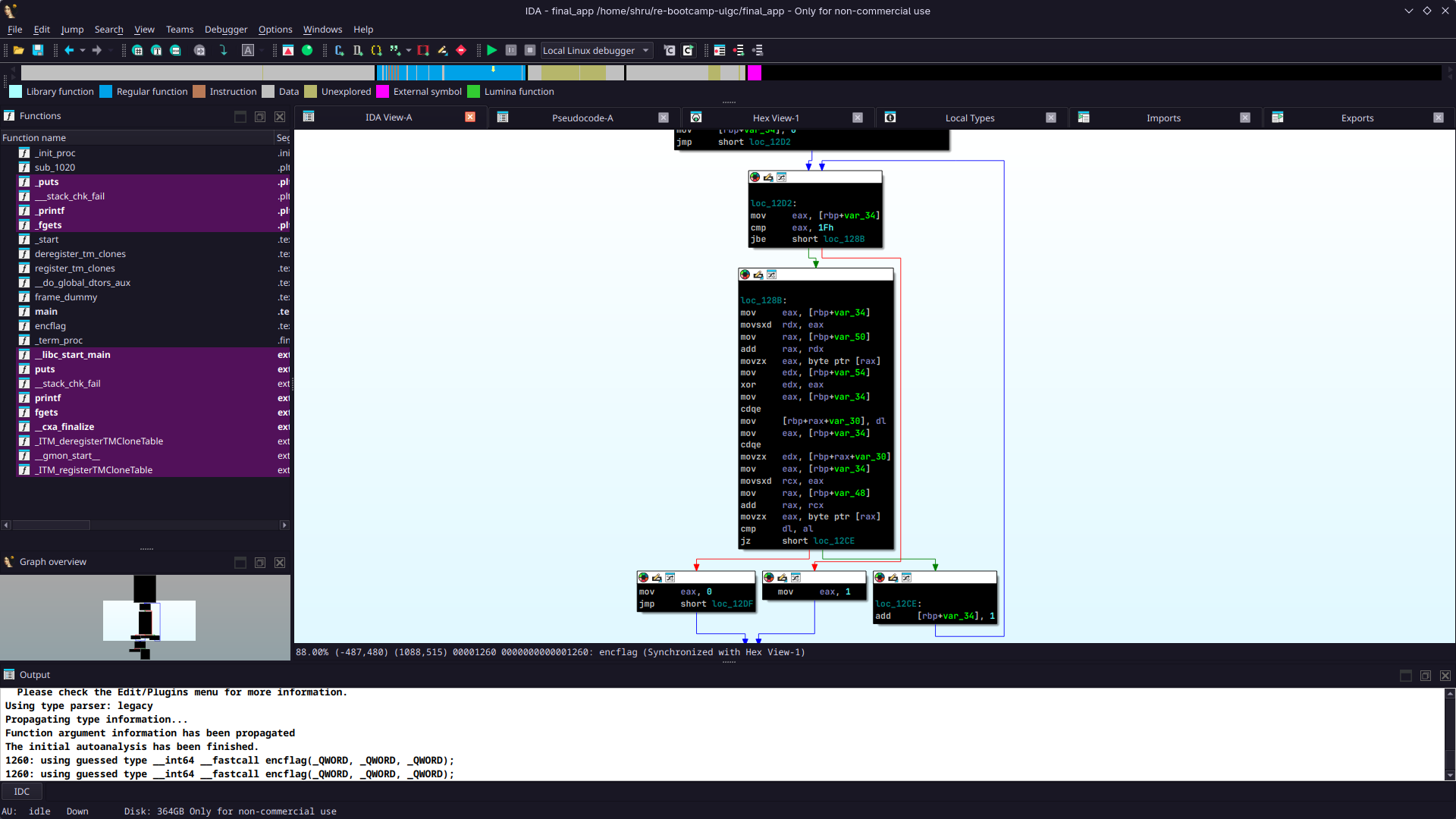Image resolution: width=1456 pixels, height=819 pixels.
Task: Click the red diamond stop icon
Action: [461, 50]
